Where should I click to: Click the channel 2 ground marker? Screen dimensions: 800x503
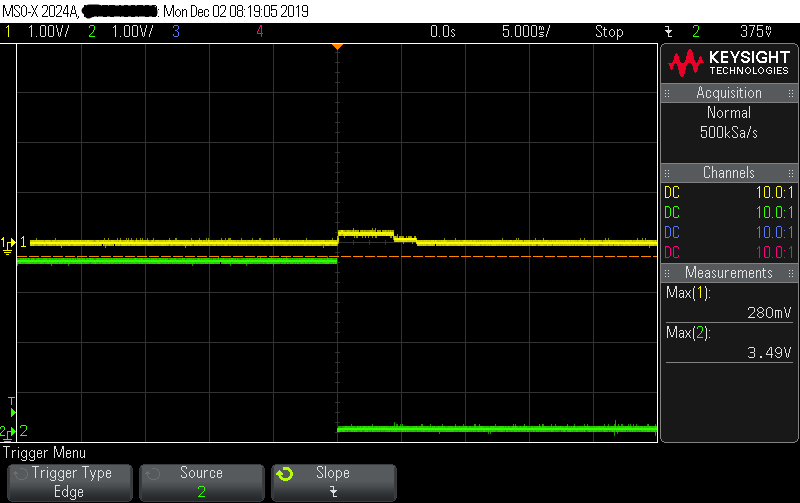coord(8,433)
